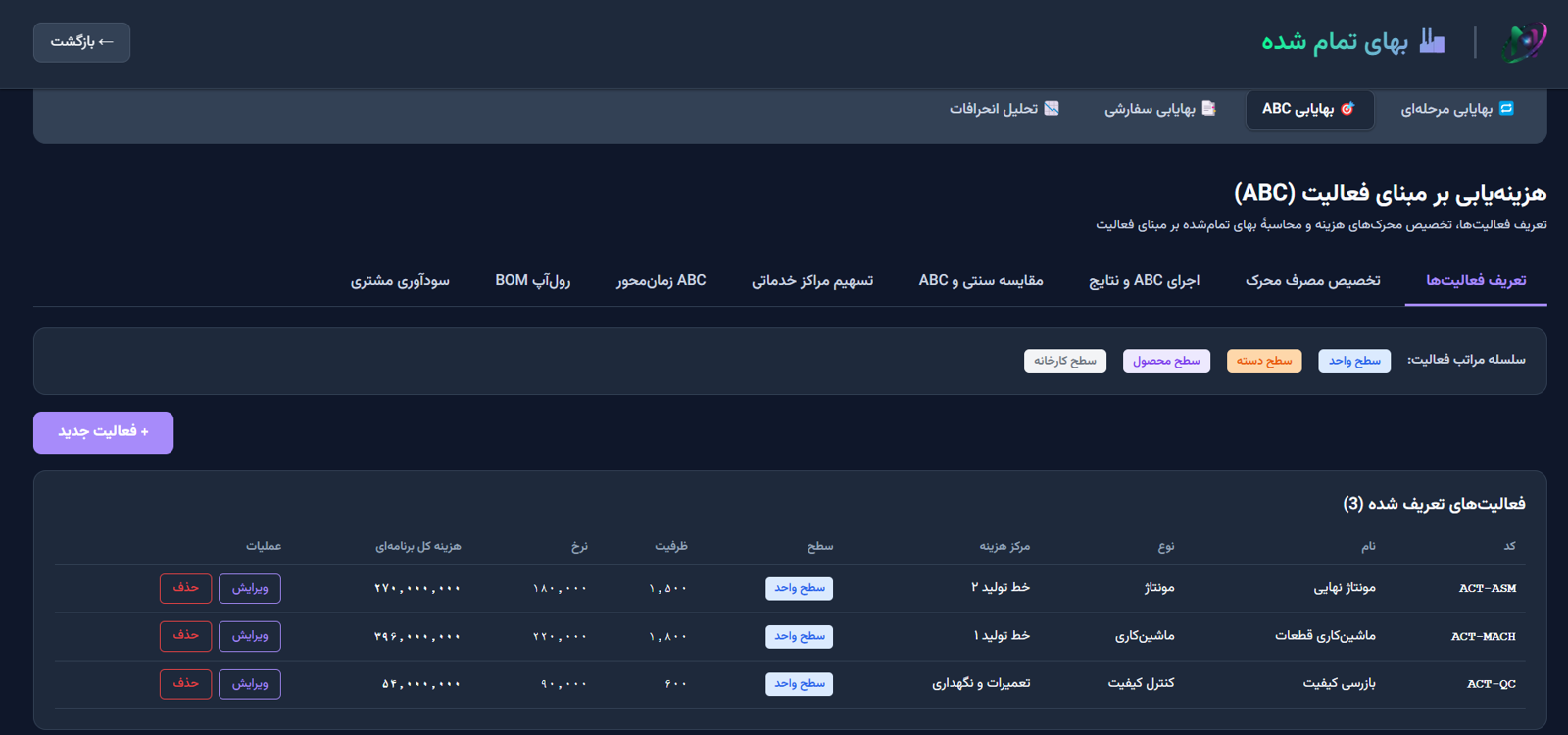Click the chart icon on تحلیل انحرافات tab
This screenshot has width=1568, height=735.
pos(1052,108)
